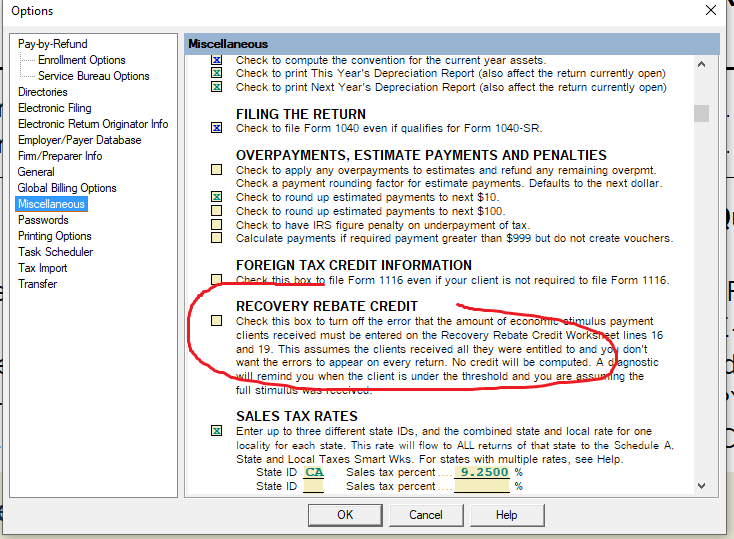Open Enrollment Options under Pay-by-Refund
The image size is (734, 539).
[81, 60]
